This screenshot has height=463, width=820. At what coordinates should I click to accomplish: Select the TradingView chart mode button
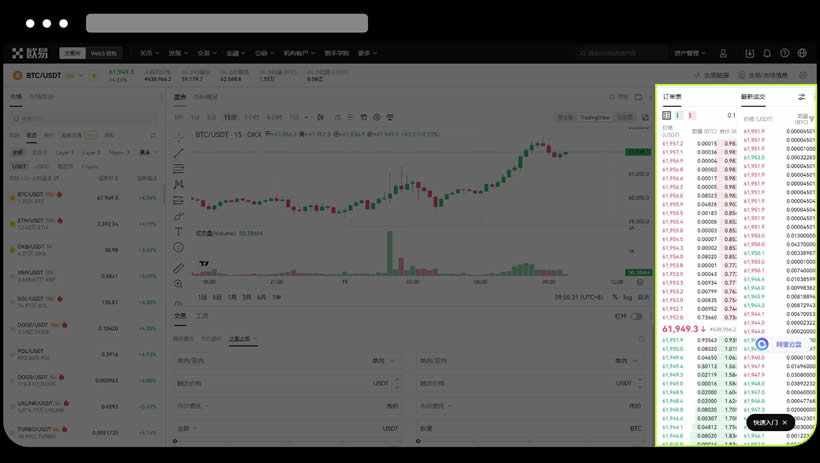tap(595, 117)
